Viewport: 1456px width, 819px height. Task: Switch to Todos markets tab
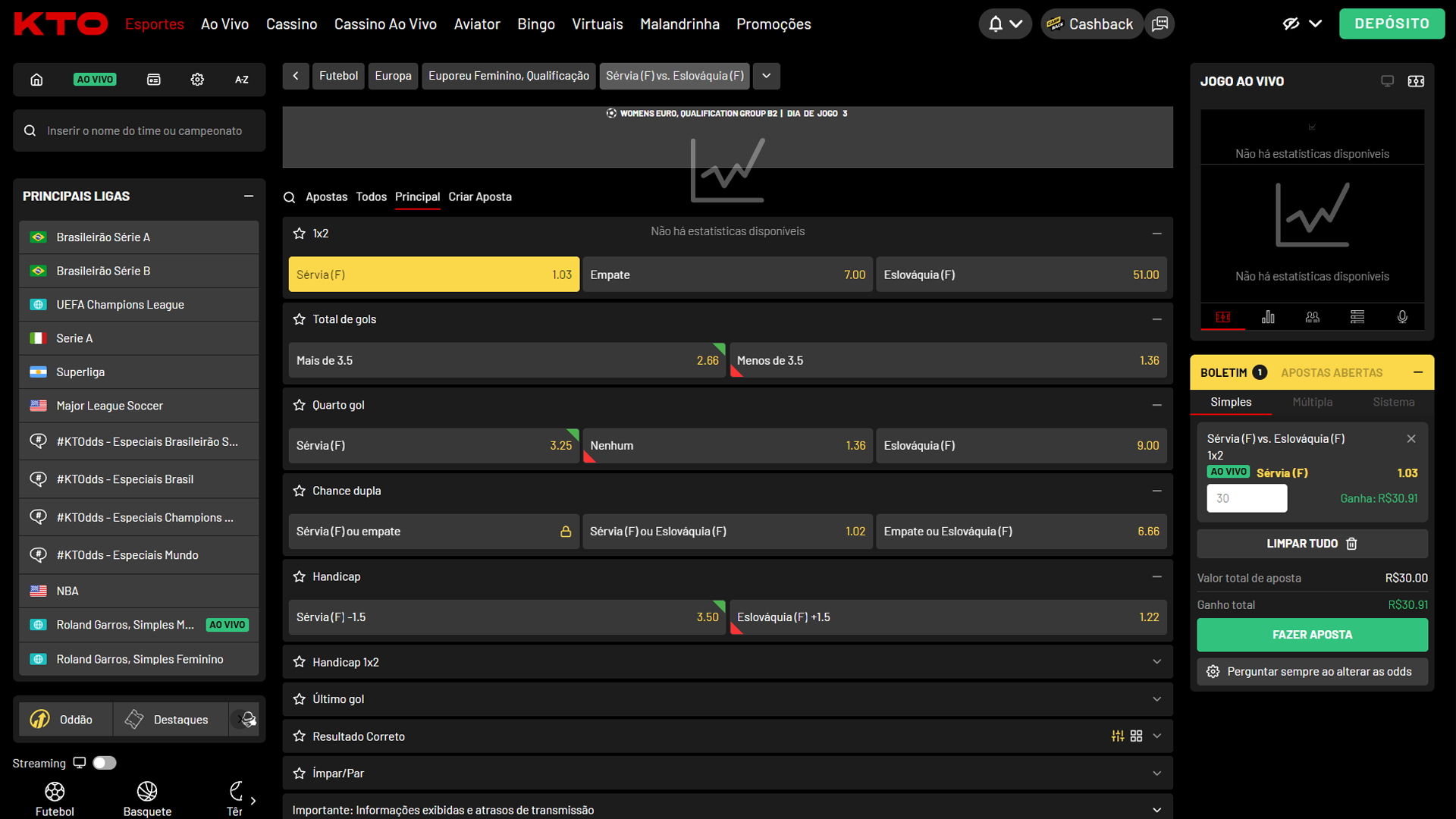tap(371, 197)
